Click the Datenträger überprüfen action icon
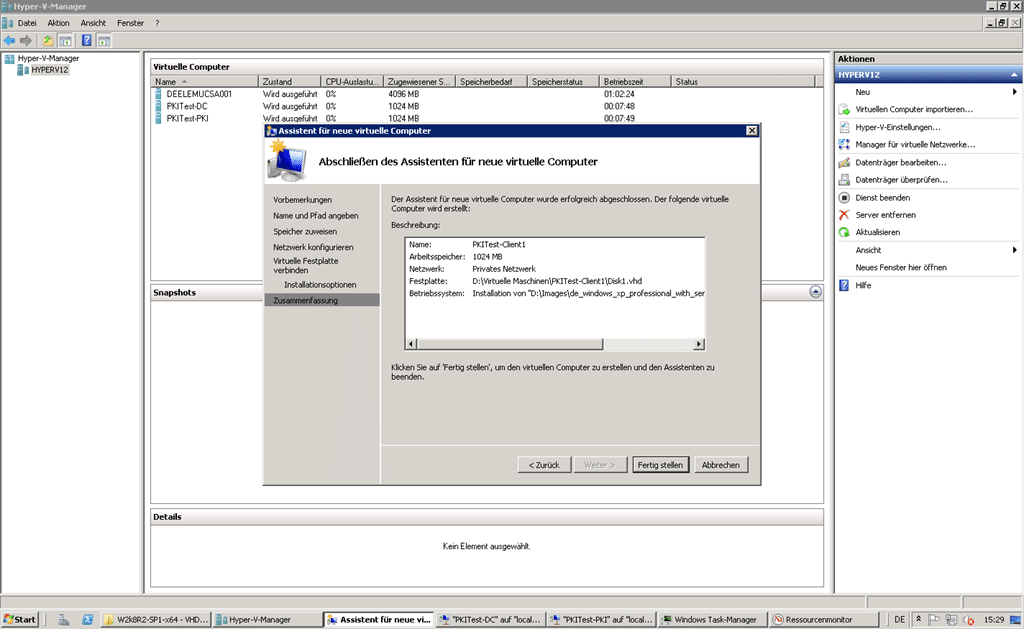The width and height of the screenshot is (1024, 629). [844, 180]
